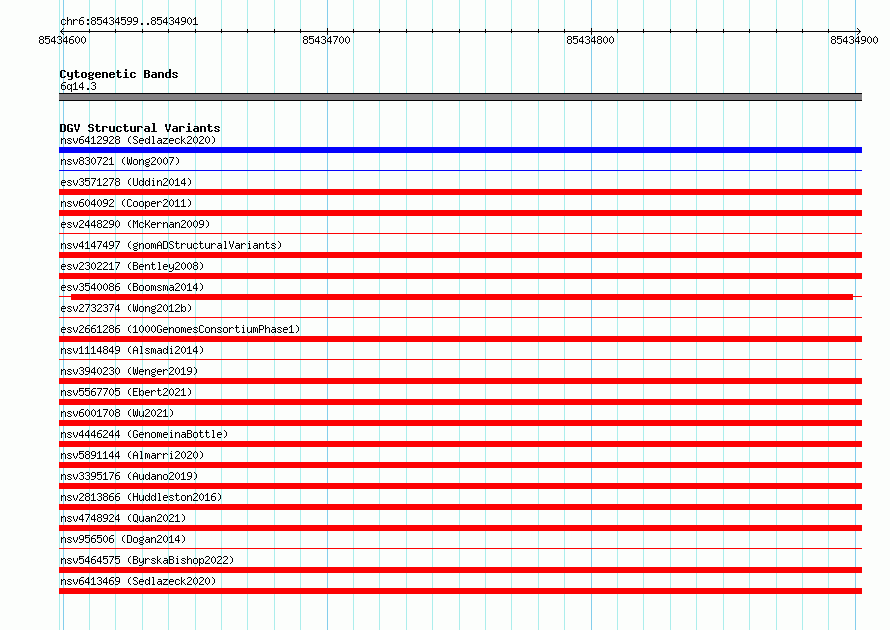Open variant nsv956506 (Dogan2014) label
890x630 pixels.
[x=123, y=539]
